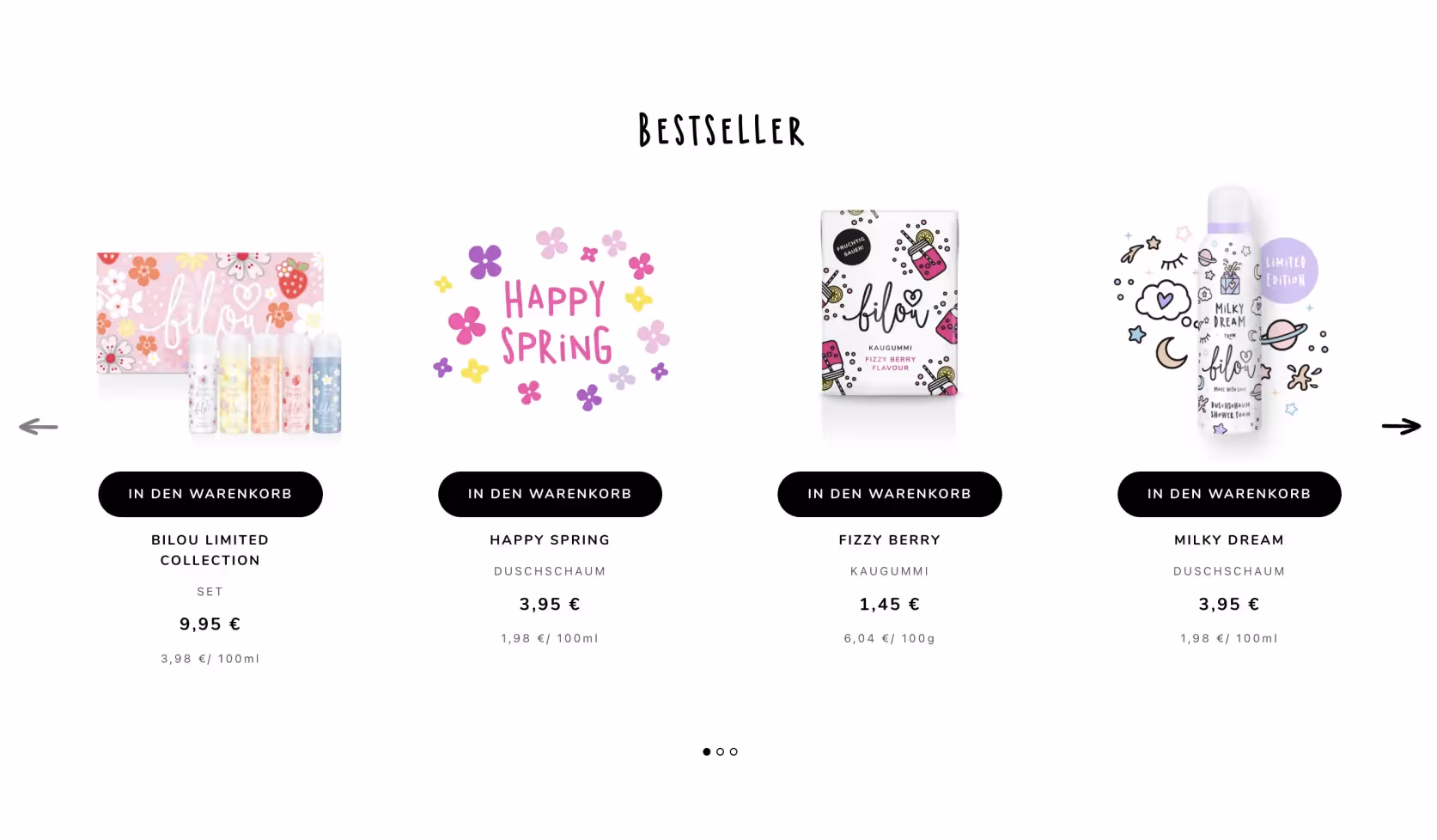Add Fizzy Berry to Warenkorb

click(x=890, y=494)
